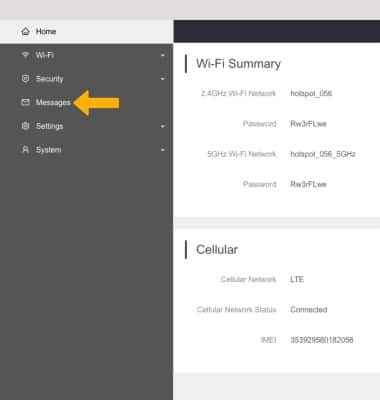Expand the System submenu arrow
This screenshot has height=400, width=380.
click(x=163, y=150)
